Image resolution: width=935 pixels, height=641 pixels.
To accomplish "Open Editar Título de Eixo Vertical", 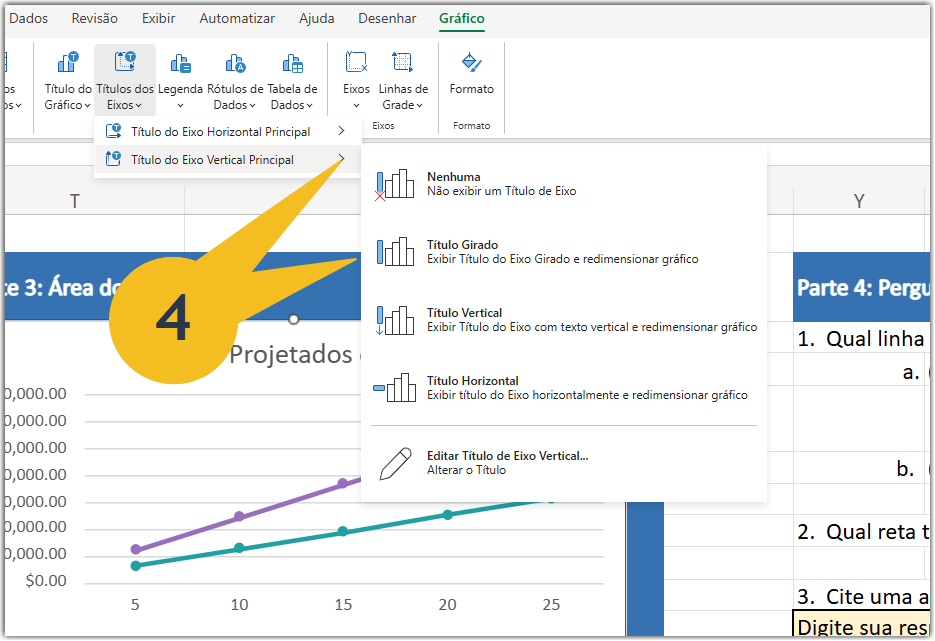I will pyautogui.click(x=564, y=463).
